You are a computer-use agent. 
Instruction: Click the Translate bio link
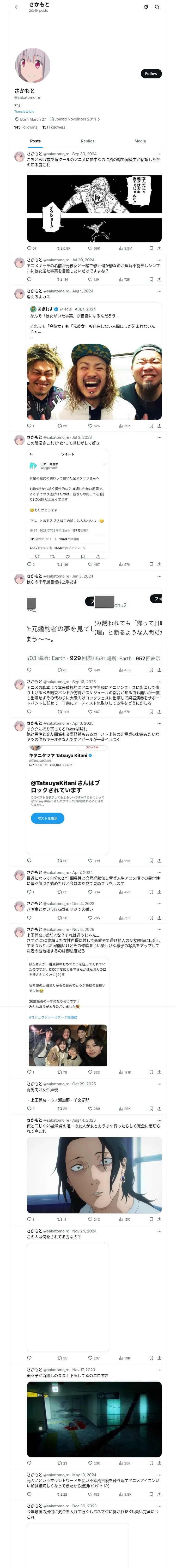coord(24,111)
